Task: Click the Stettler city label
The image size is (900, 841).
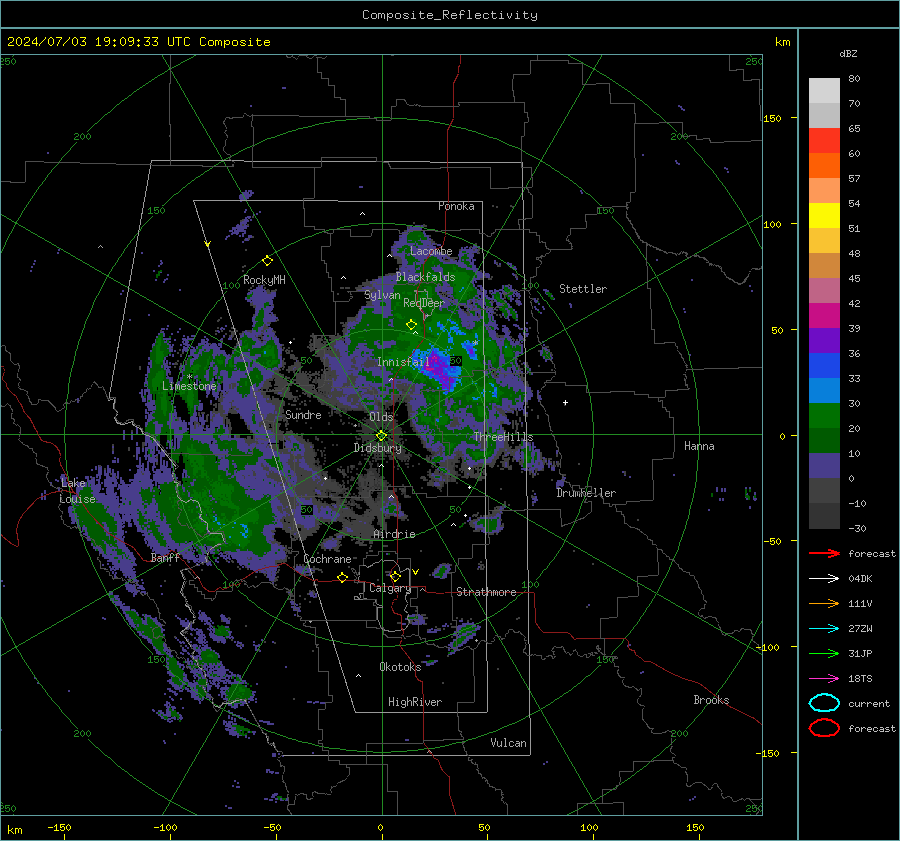Action: click(x=583, y=289)
